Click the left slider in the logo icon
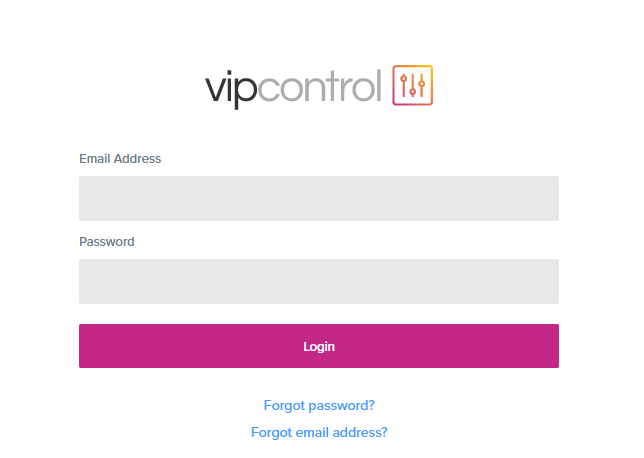 coord(403,85)
